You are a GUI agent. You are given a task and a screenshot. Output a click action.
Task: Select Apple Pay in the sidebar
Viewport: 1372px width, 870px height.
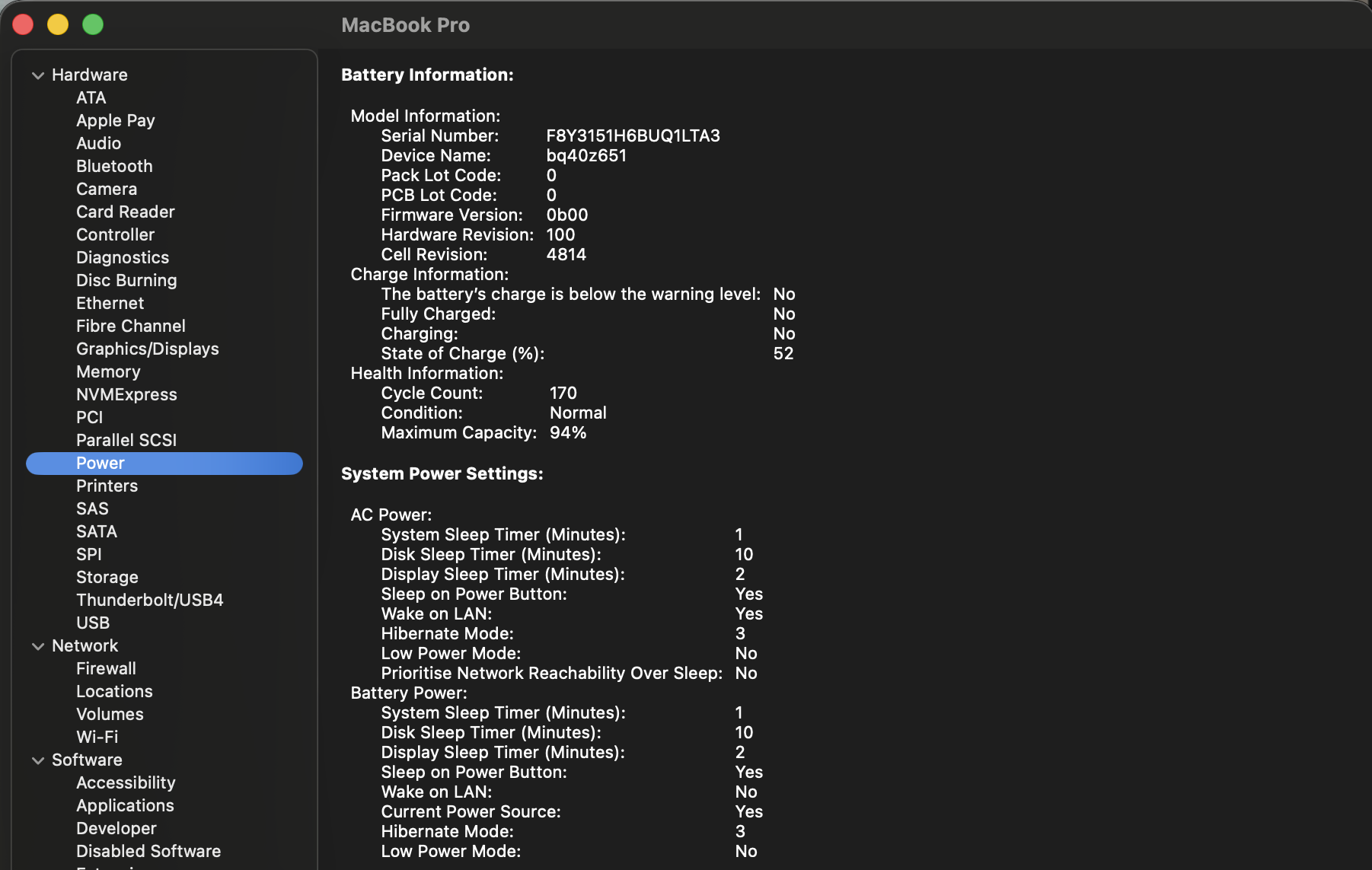[115, 120]
